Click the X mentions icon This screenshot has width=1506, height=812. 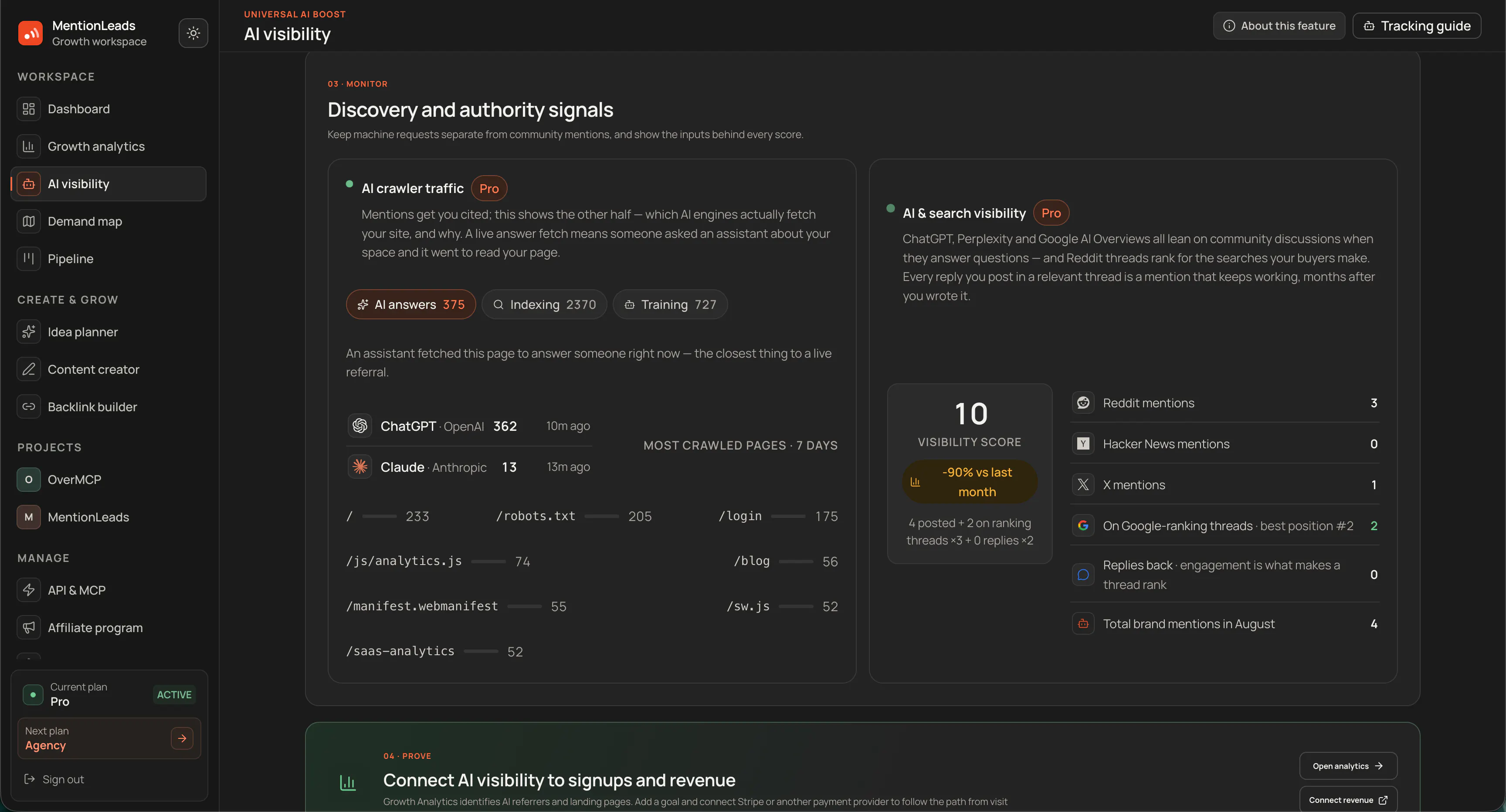pos(1083,484)
